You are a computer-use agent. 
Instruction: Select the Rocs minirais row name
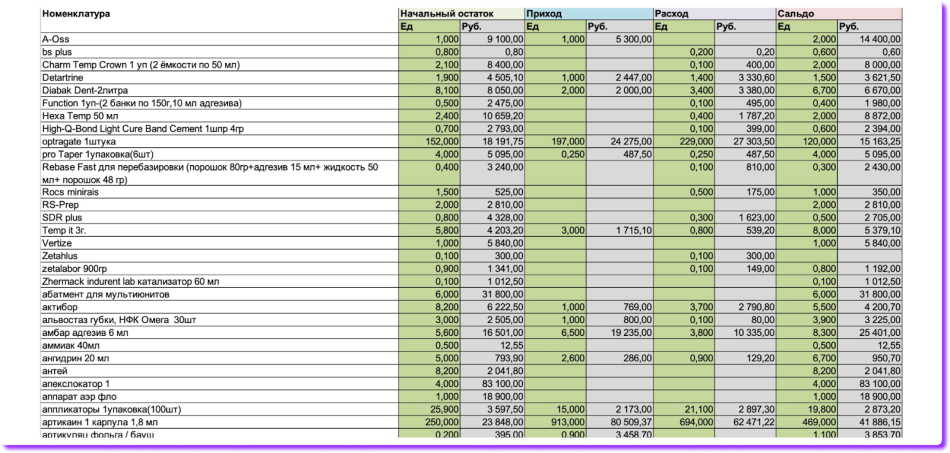pos(68,190)
